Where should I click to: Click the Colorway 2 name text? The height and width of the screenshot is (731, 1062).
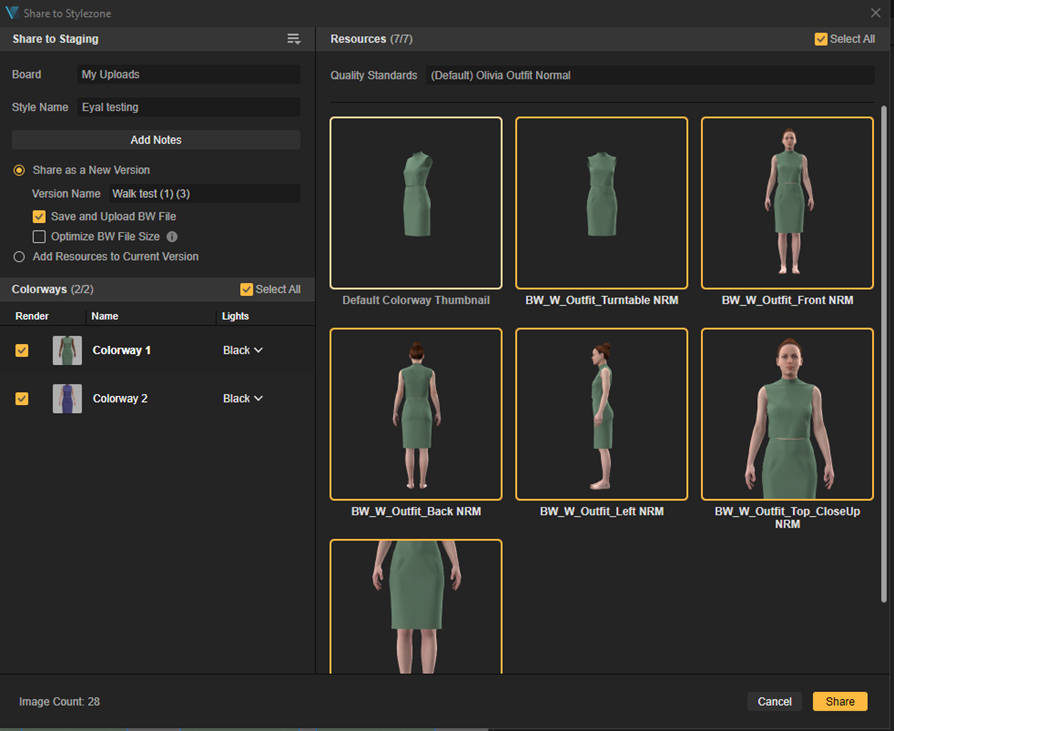120,398
